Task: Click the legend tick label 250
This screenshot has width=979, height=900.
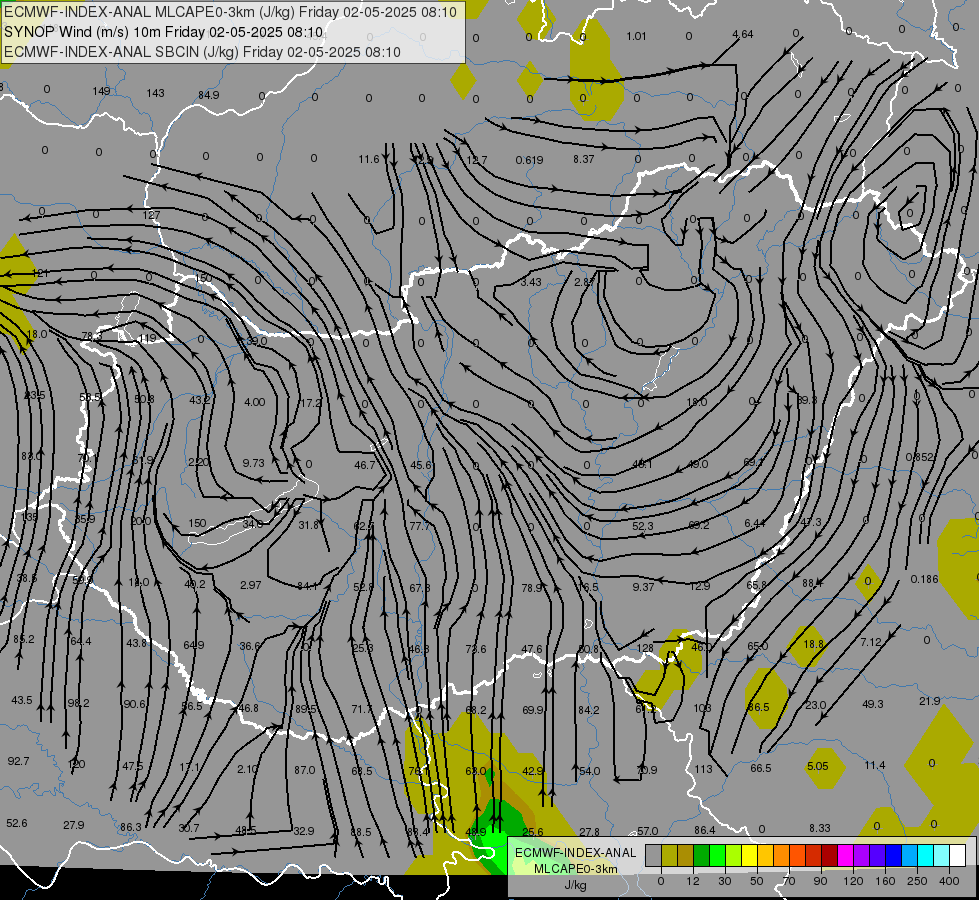Action: pyautogui.click(x=917, y=881)
